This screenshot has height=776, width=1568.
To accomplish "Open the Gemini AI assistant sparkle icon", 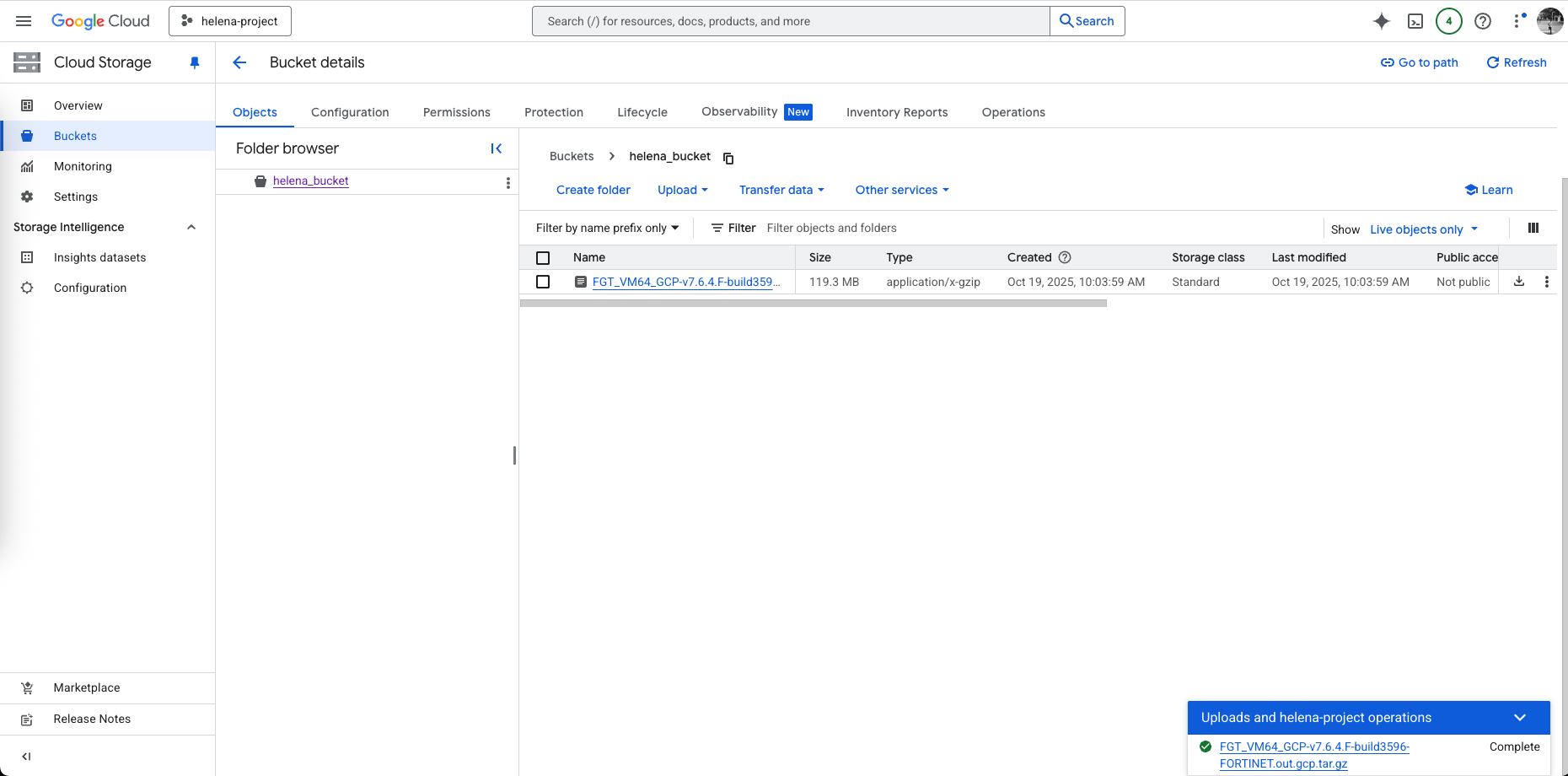I will coord(1381,21).
